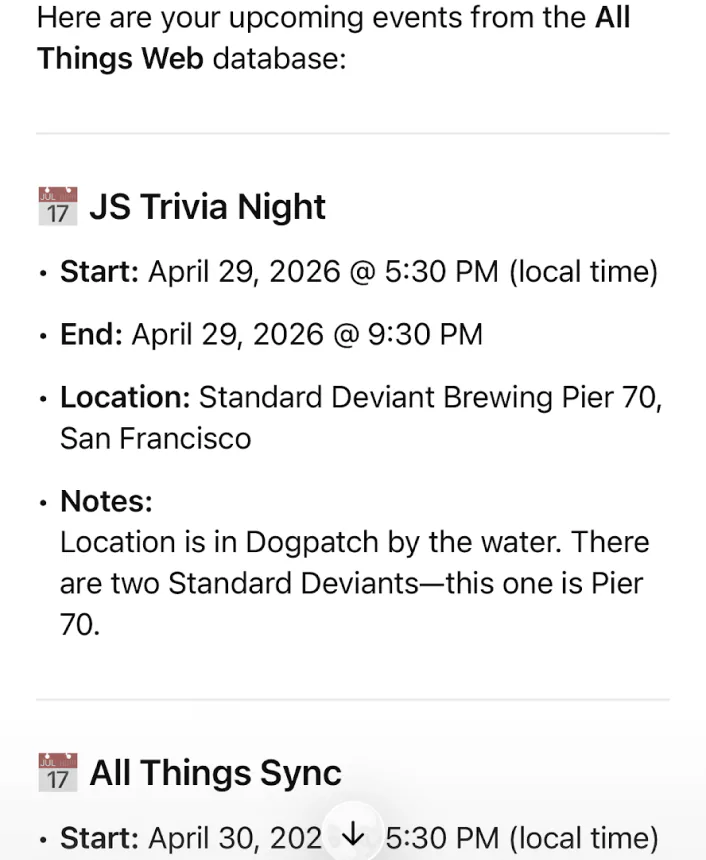Screen dimensions: 706x860
Task: Click the Start label under JS Trivia Night
Action: point(98,271)
